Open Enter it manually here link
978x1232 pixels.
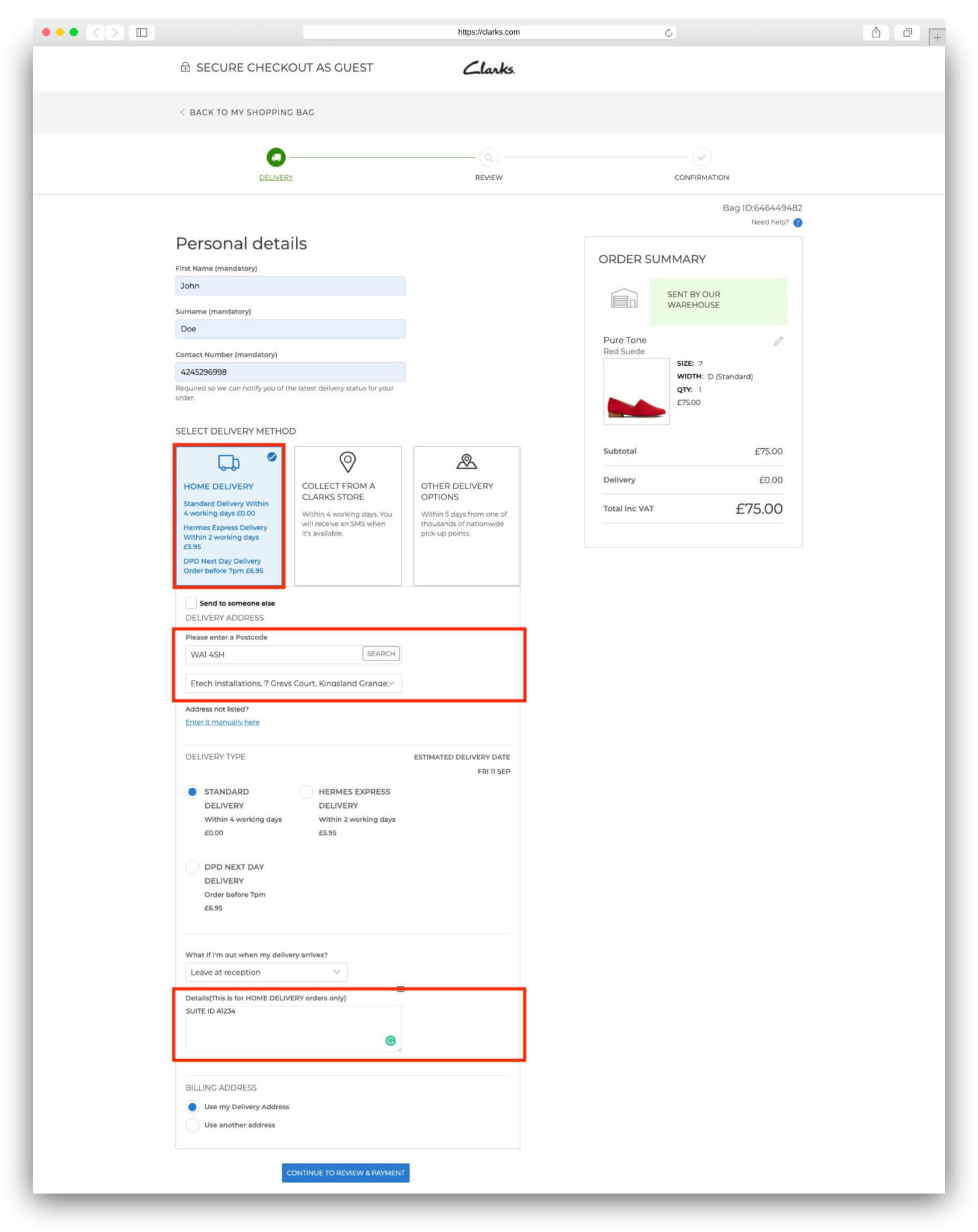(222, 722)
